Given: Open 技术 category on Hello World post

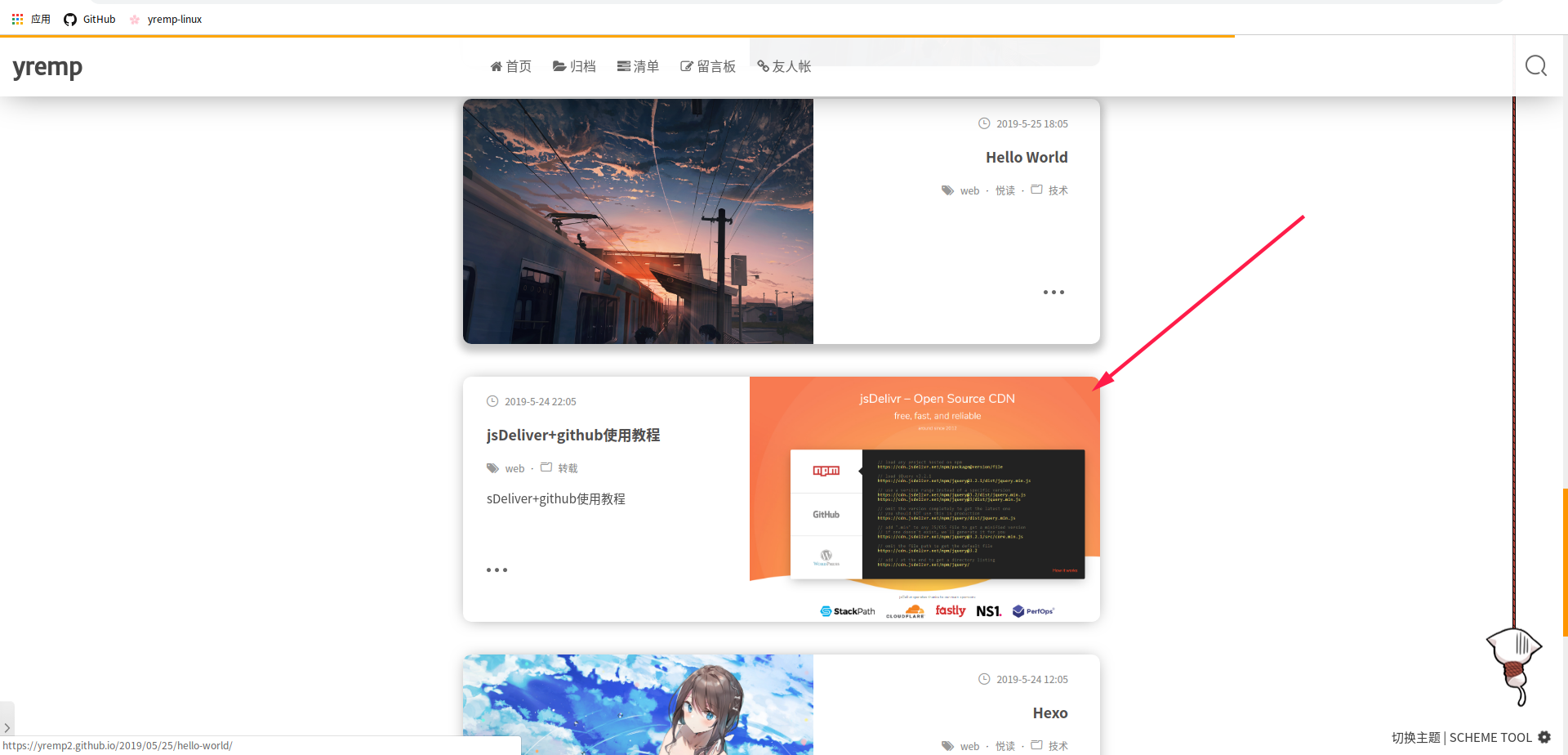Looking at the screenshot, I should coord(1058,190).
